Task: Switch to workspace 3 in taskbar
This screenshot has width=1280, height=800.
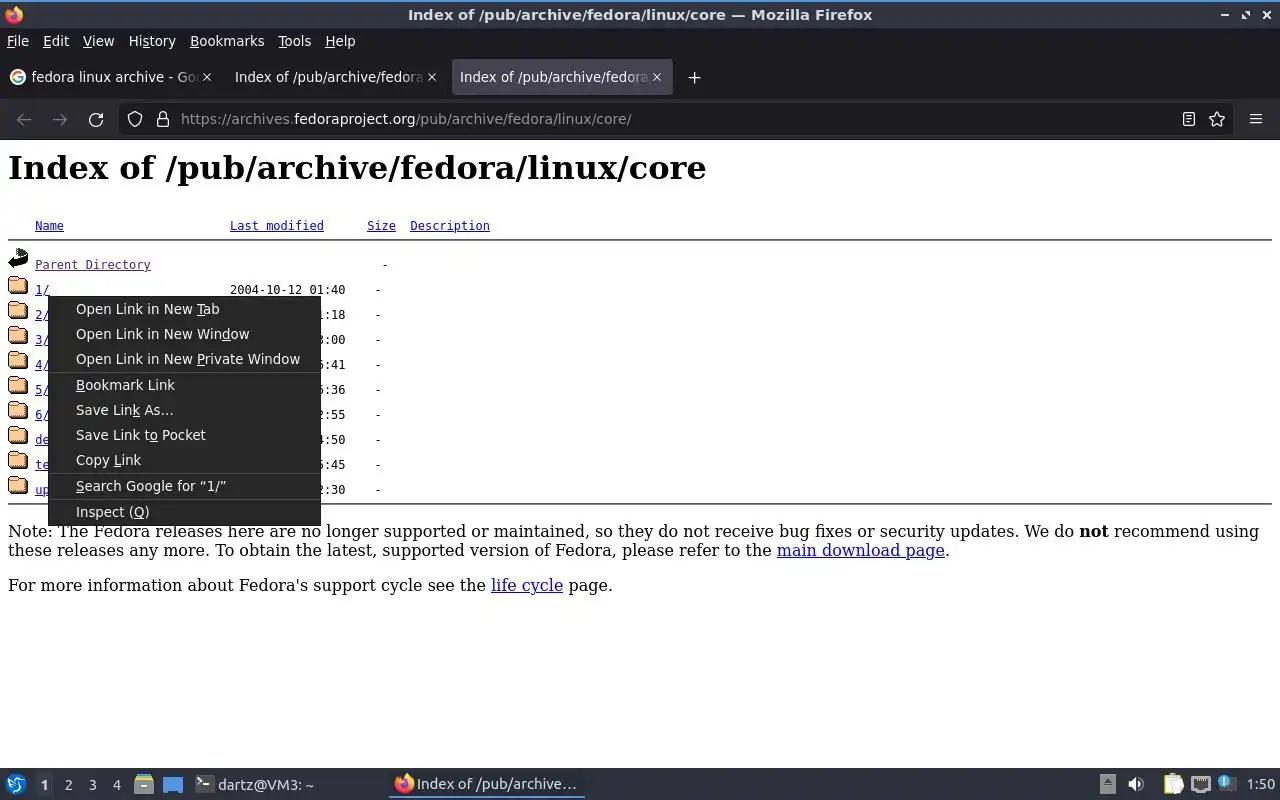Action: 92,785
